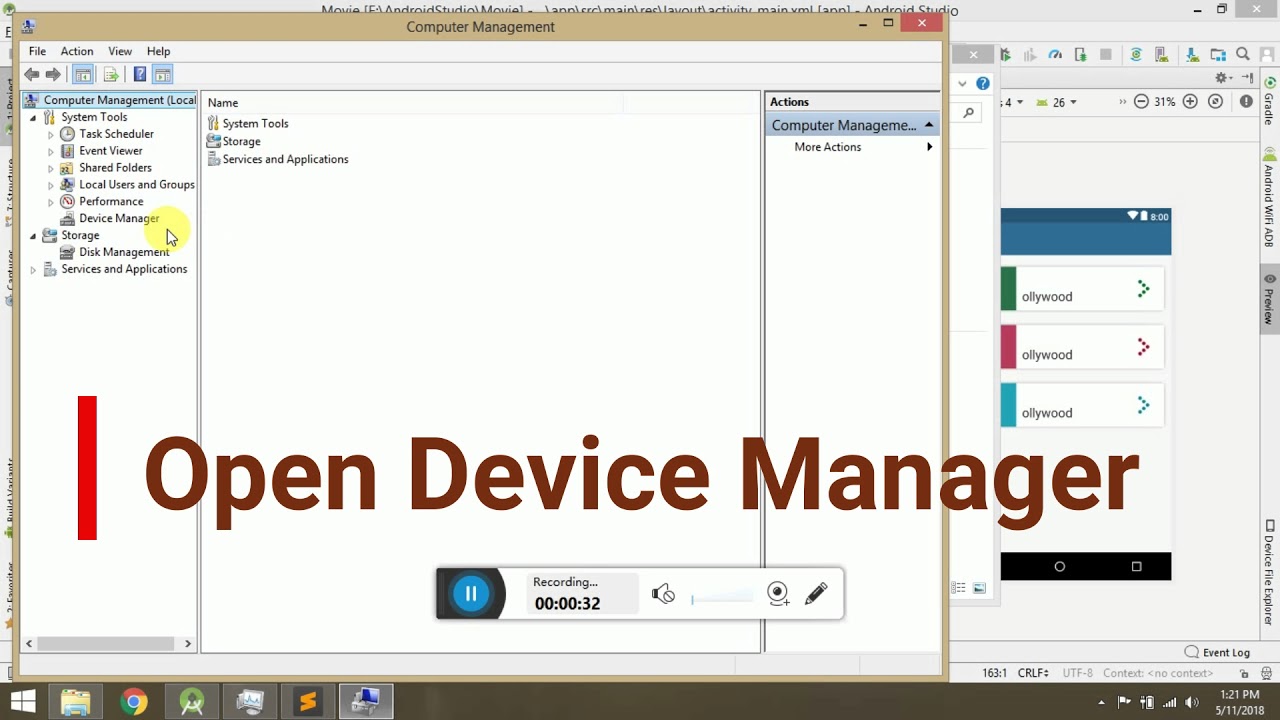1280x720 pixels.
Task: Select Local Users and Groups node
Action: [136, 185]
